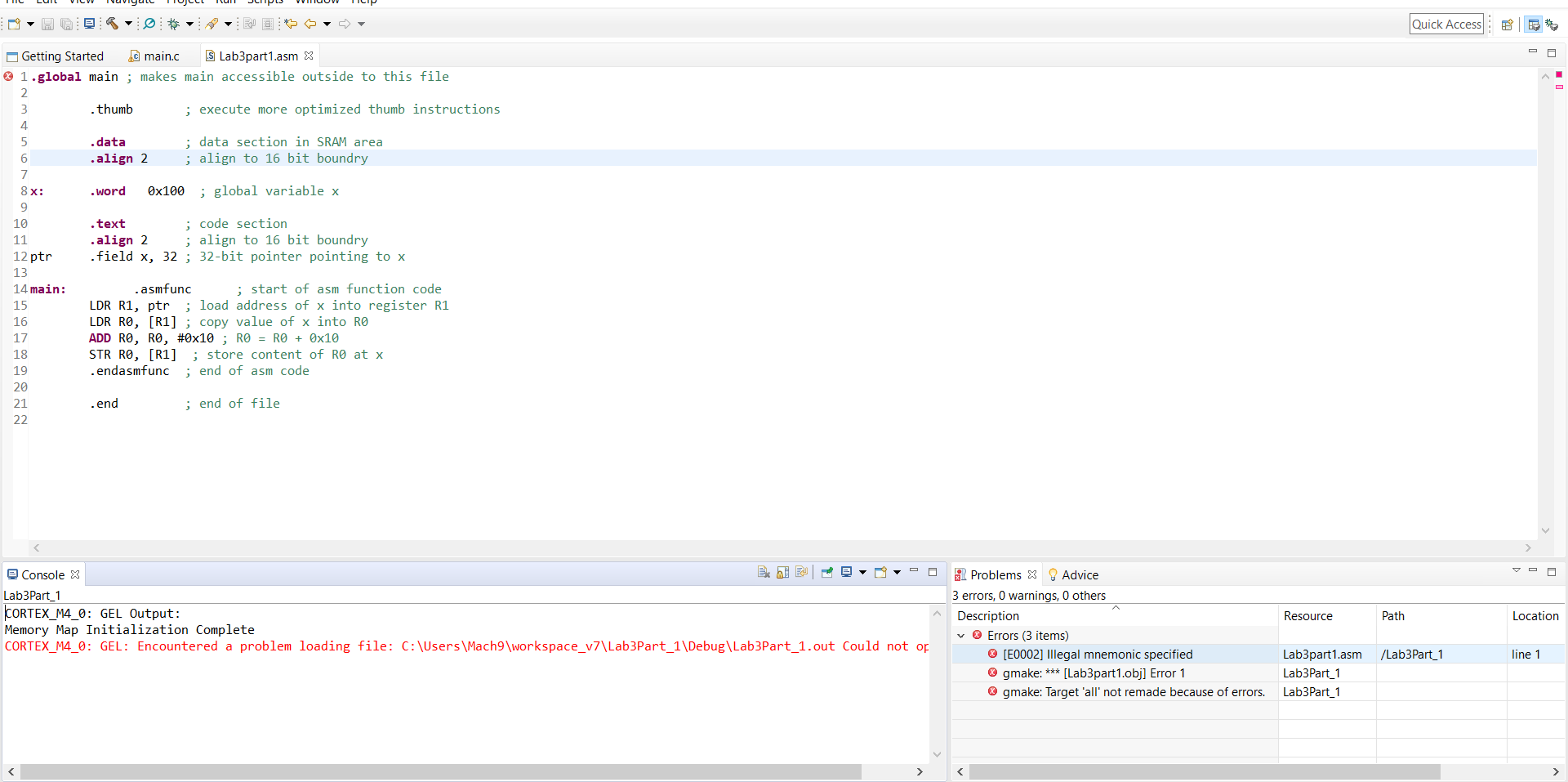Open the Advice tab next to Problems
Image resolution: width=1568 pixels, height=782 pixels.
click(x=1080, y=574)
